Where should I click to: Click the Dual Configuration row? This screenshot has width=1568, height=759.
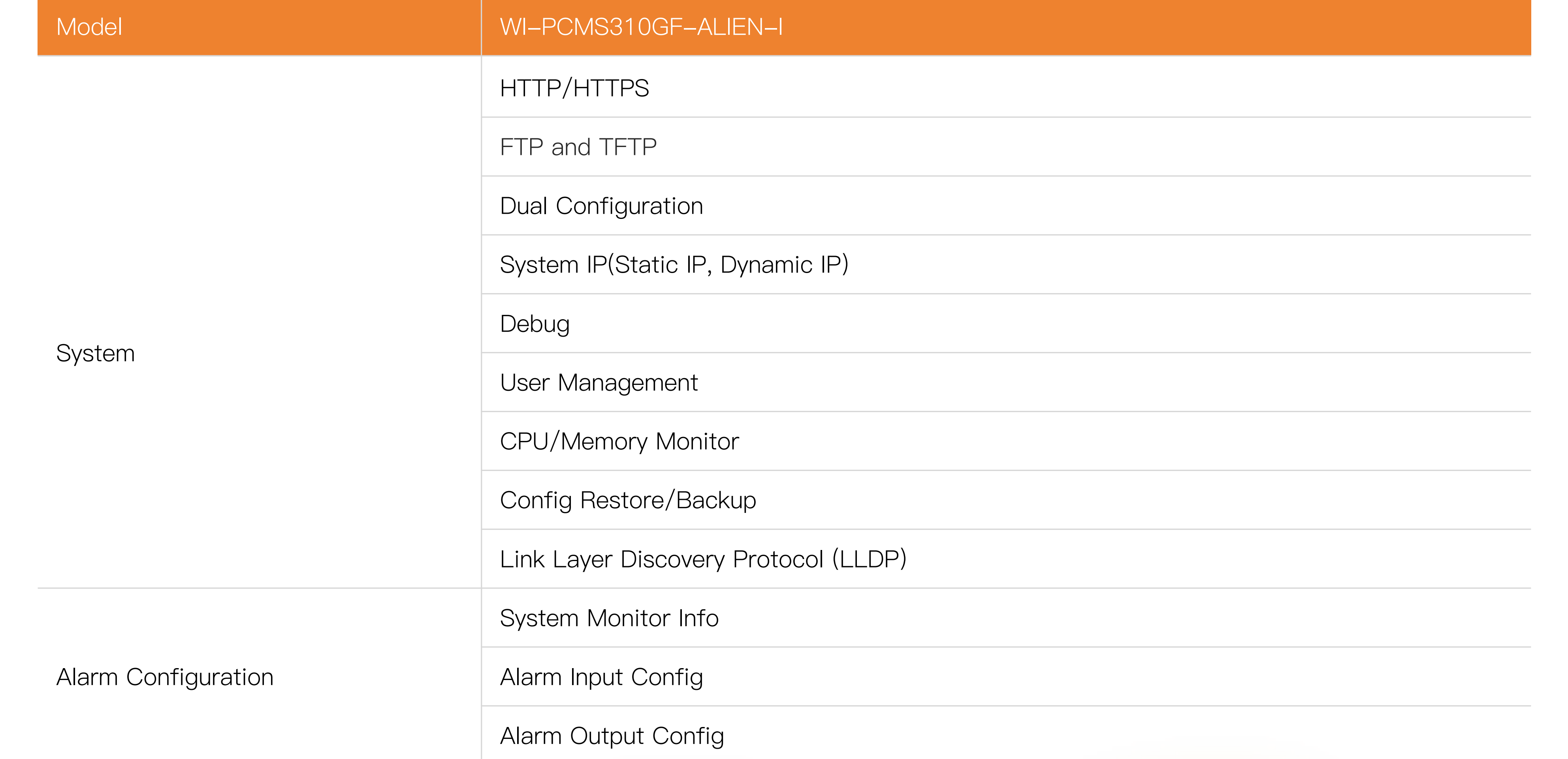(x=601, y=206)
